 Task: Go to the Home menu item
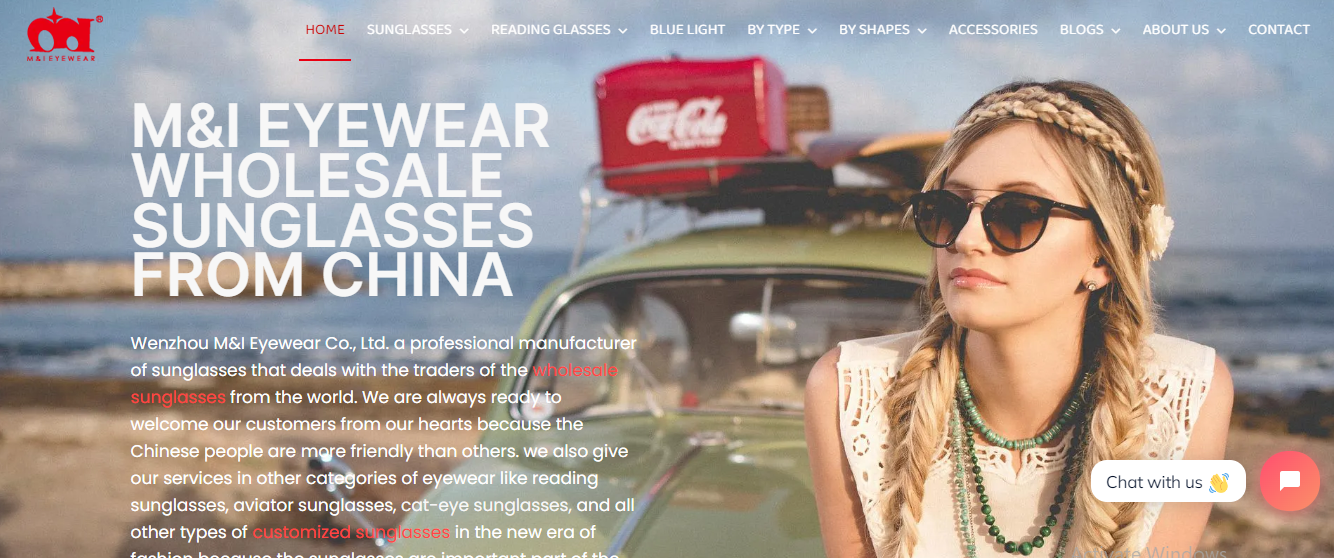coord(325,30)
